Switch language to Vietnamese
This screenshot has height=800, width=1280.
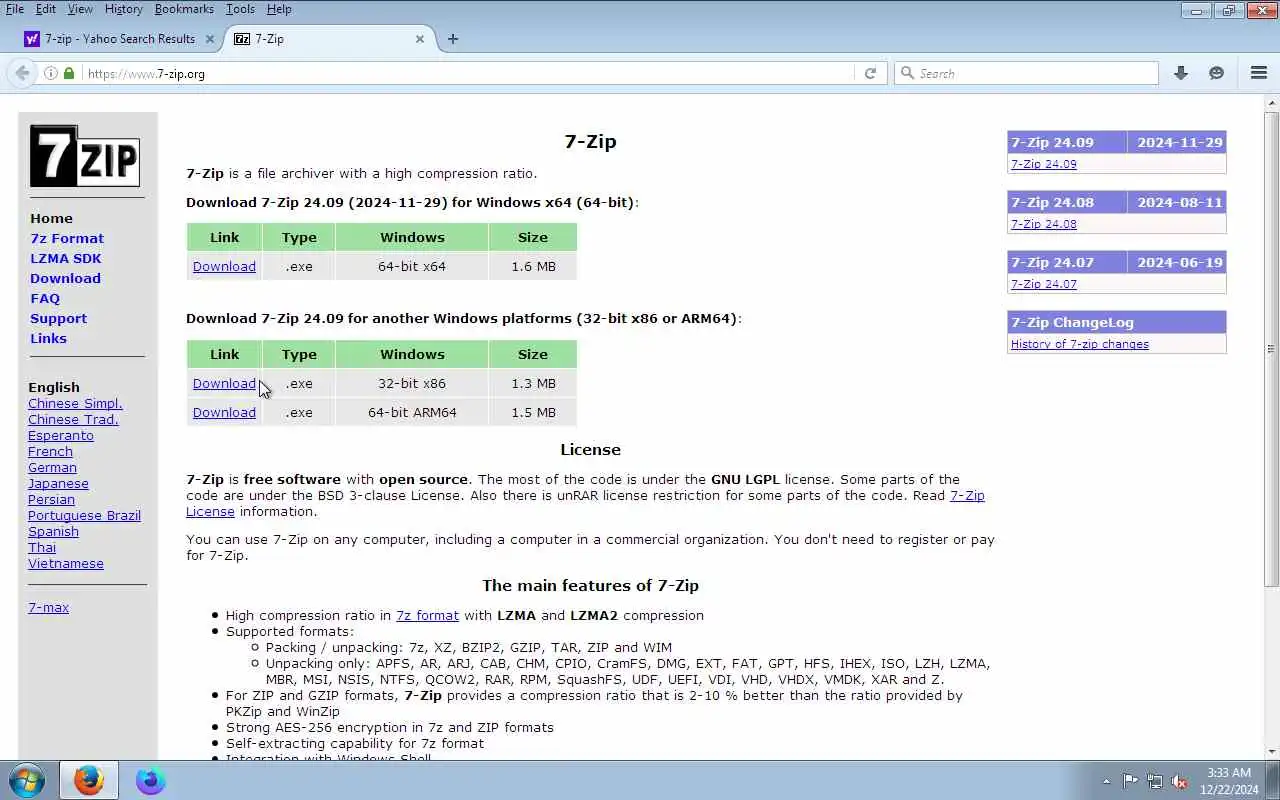click(66, 564)
